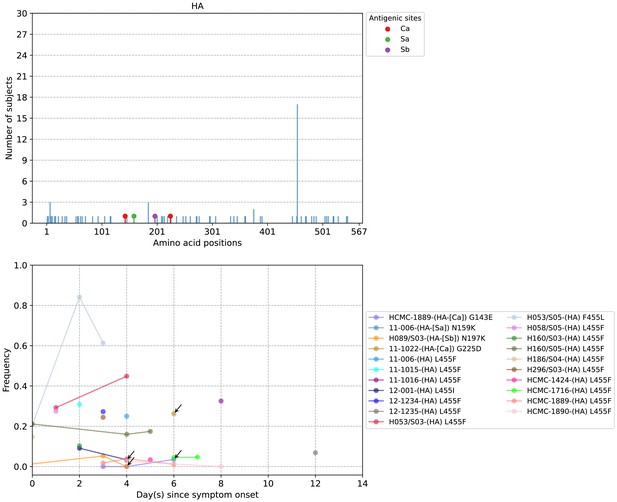
Task: Click the red data point at day 4, 0.45
Action: point(126,376)
